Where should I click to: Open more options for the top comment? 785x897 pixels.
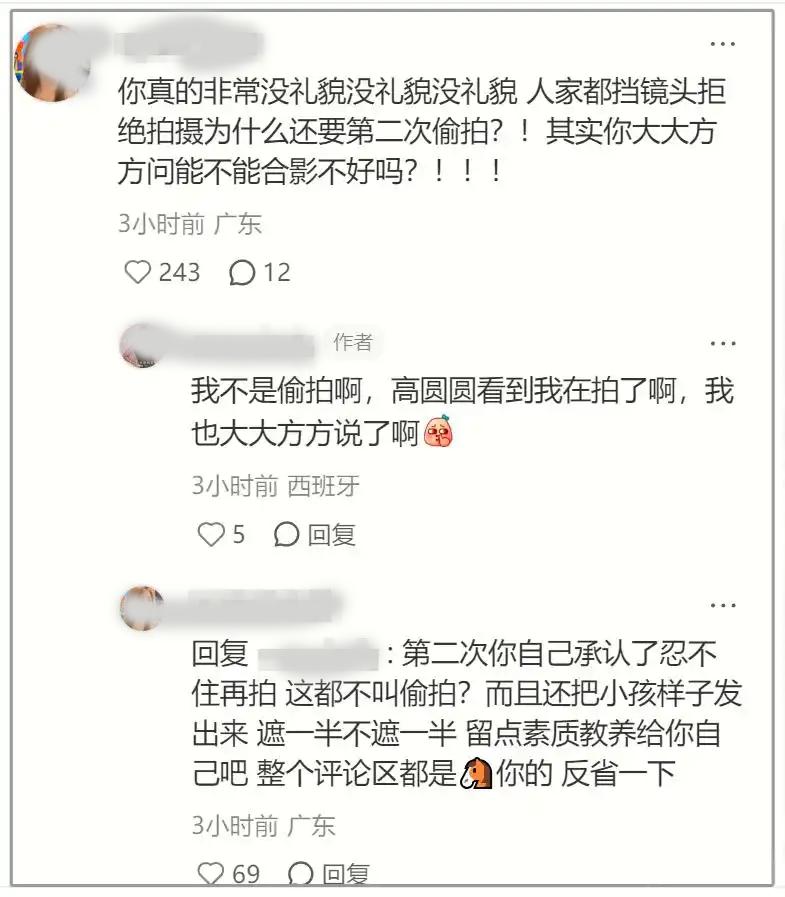(722, 43)
